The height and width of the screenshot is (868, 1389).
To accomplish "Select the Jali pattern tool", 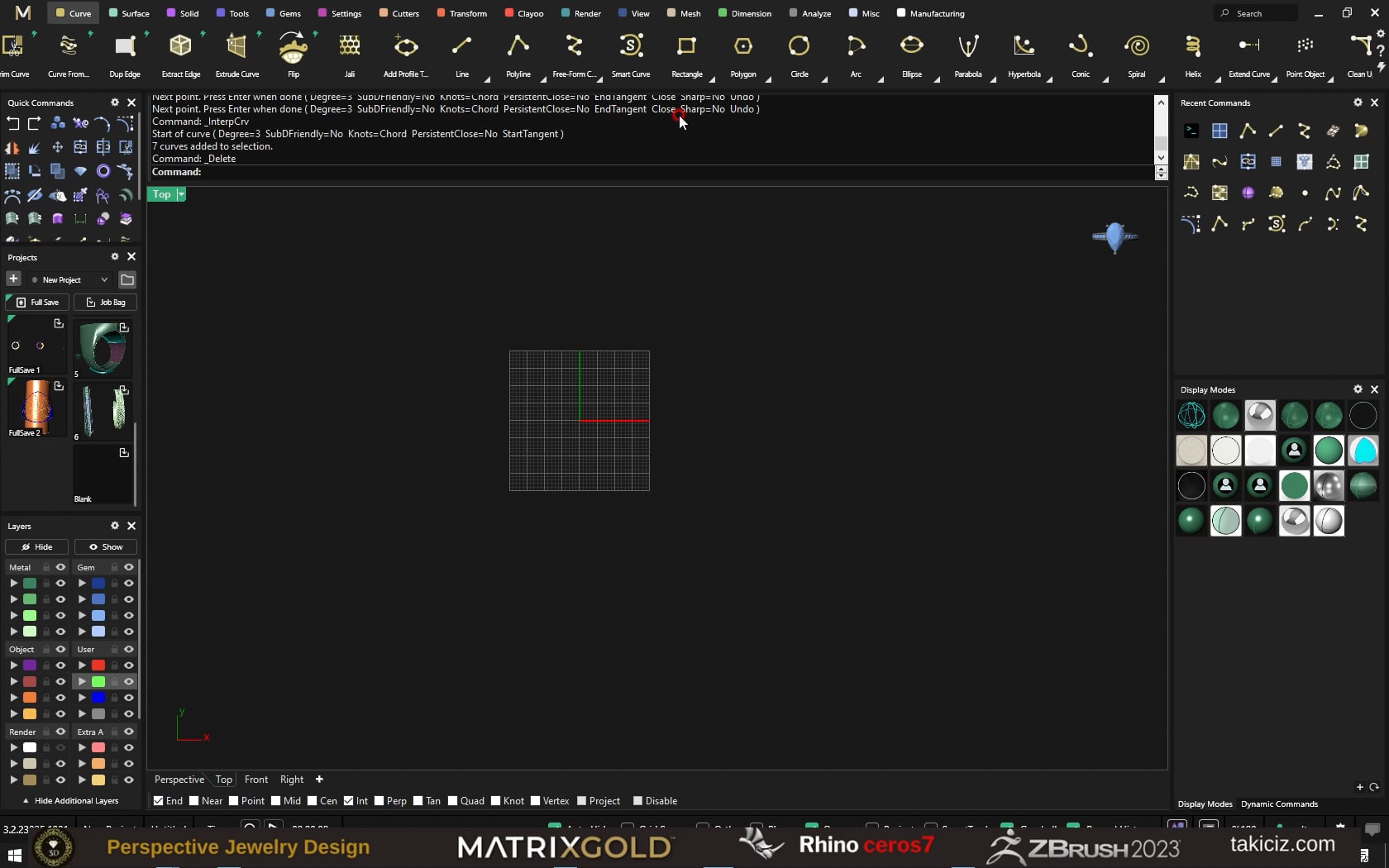I will (350, 55).
